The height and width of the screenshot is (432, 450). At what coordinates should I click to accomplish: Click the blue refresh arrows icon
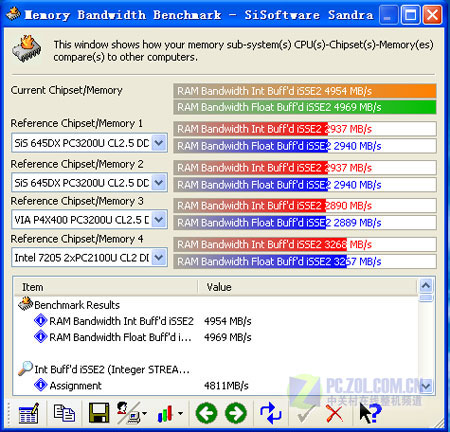pos(271,413)
